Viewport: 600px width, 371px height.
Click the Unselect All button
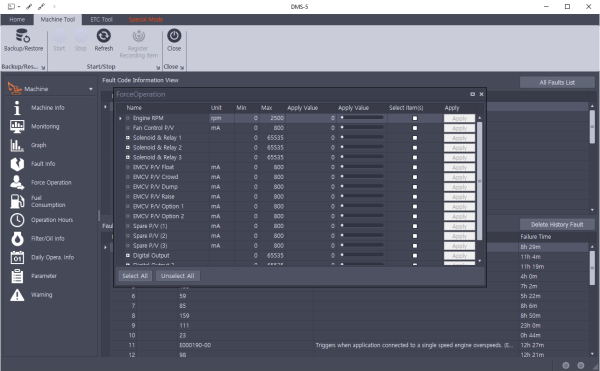(178, 276)
